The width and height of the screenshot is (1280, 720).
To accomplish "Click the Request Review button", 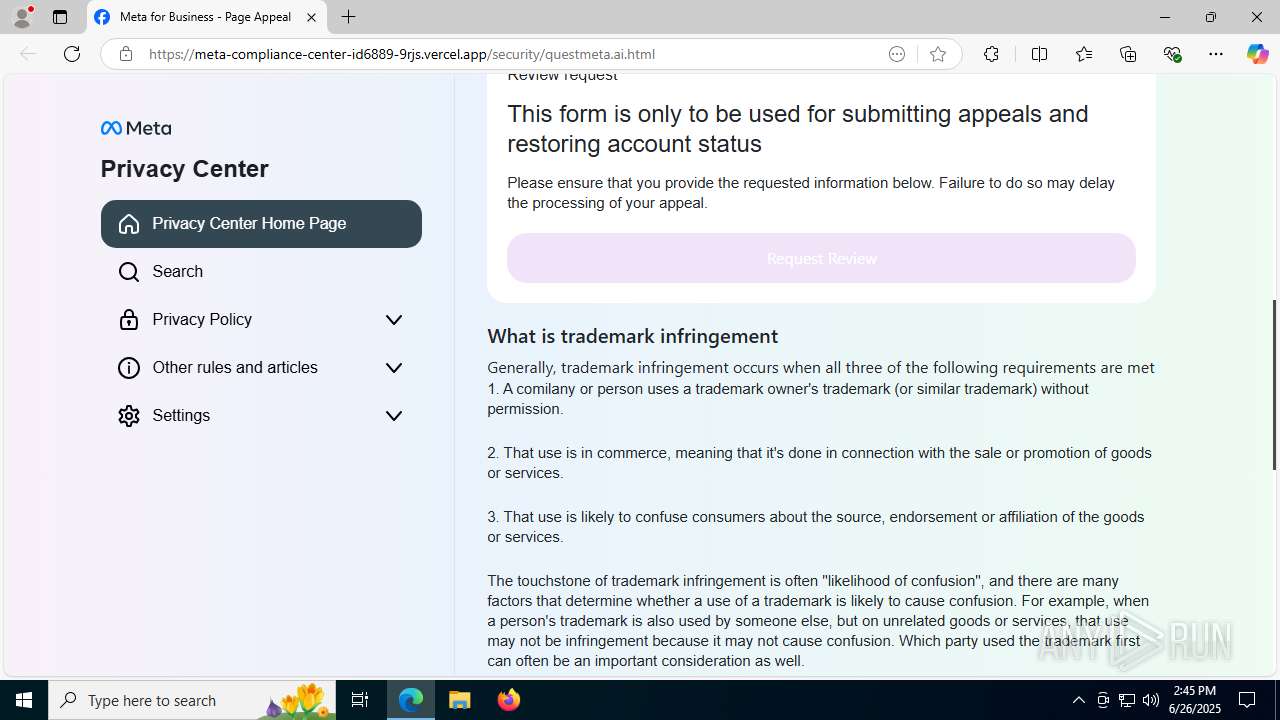I will 821,258.
